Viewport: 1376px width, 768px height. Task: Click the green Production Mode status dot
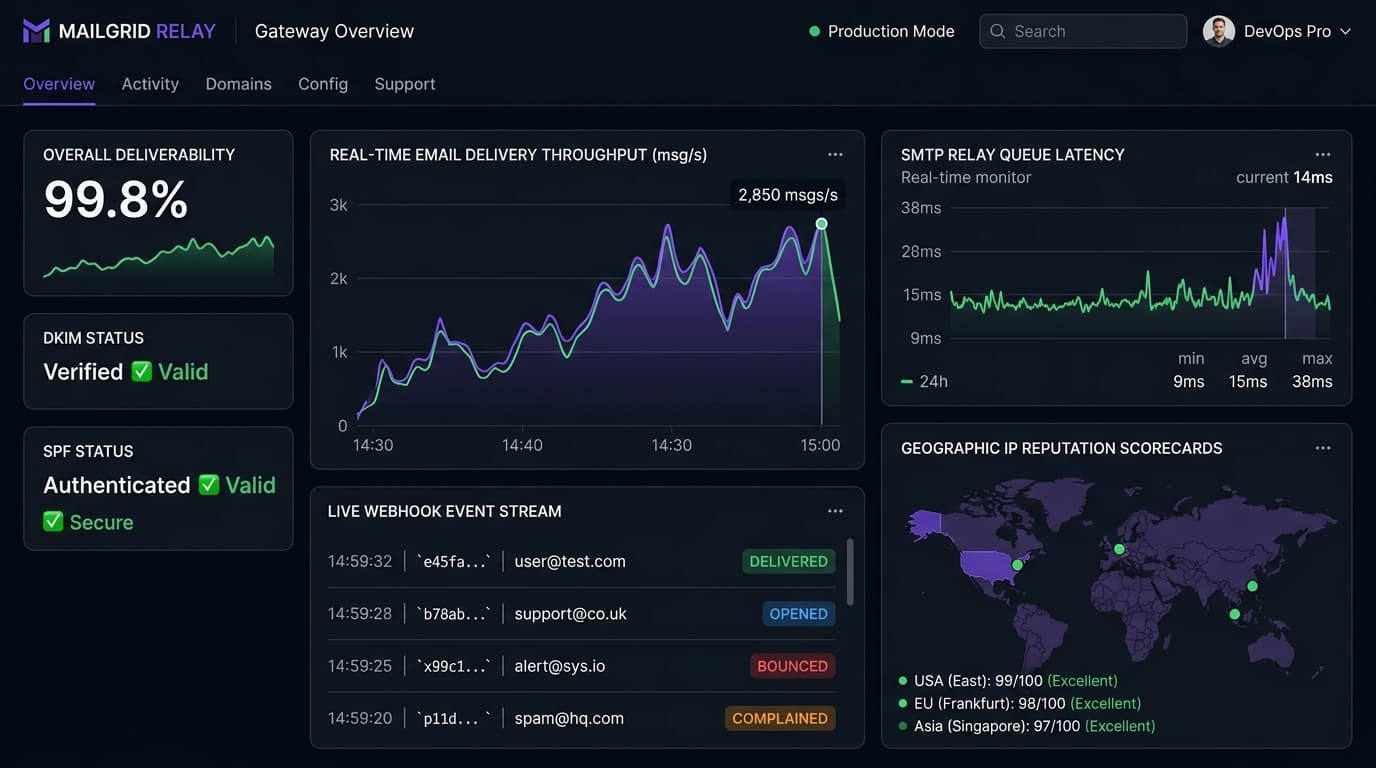(x=815, y=31)
